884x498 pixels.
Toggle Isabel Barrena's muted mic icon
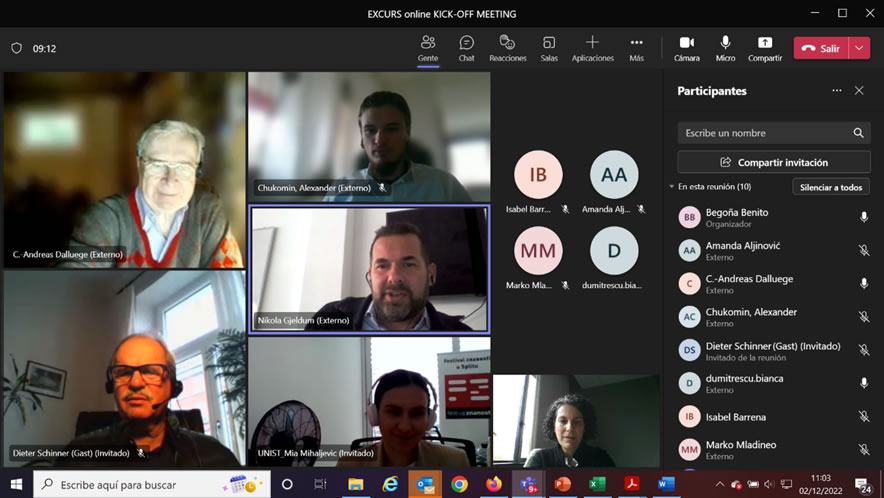coord(864,417)
